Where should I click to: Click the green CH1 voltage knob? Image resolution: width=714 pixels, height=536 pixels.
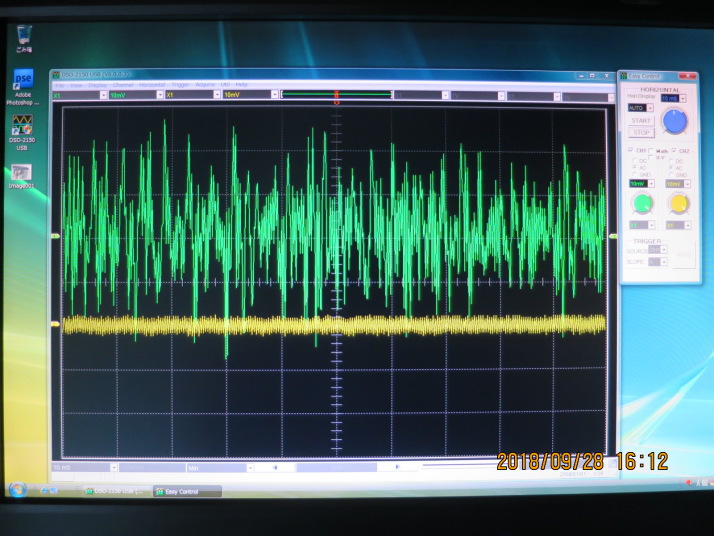tap(640, 204)
